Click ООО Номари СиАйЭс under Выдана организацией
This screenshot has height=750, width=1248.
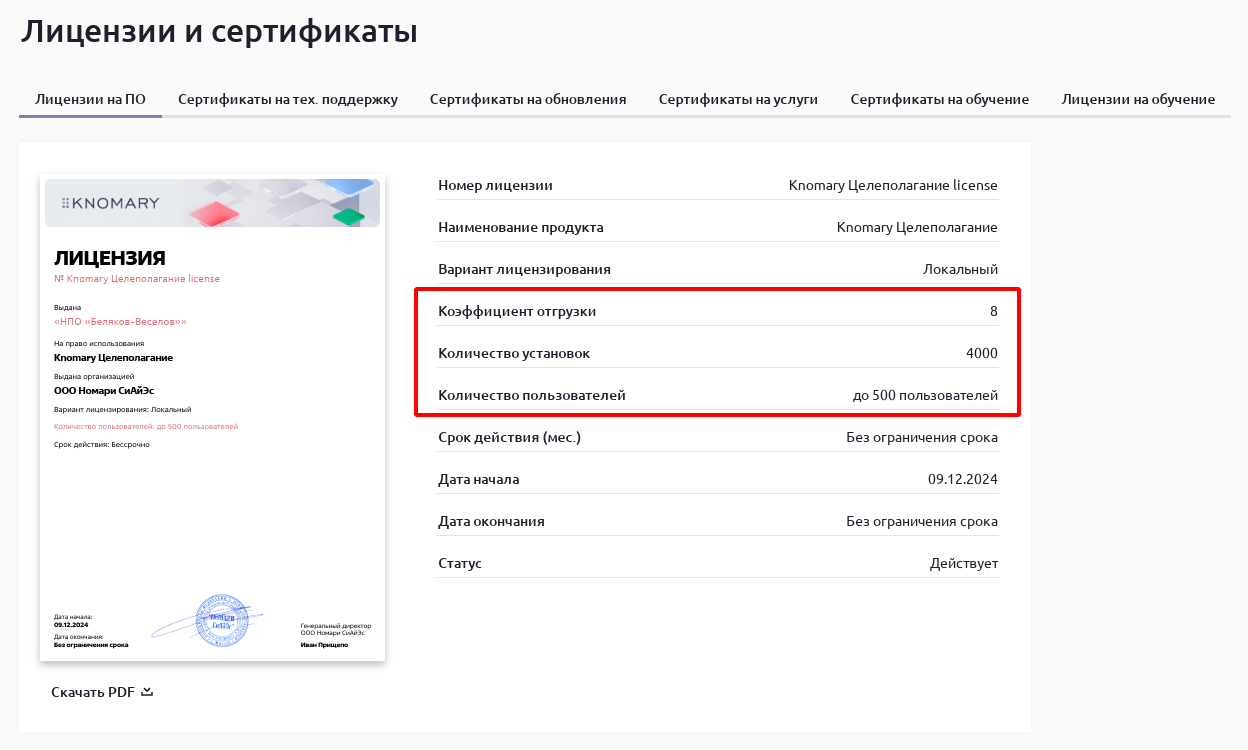pos(104,391)
